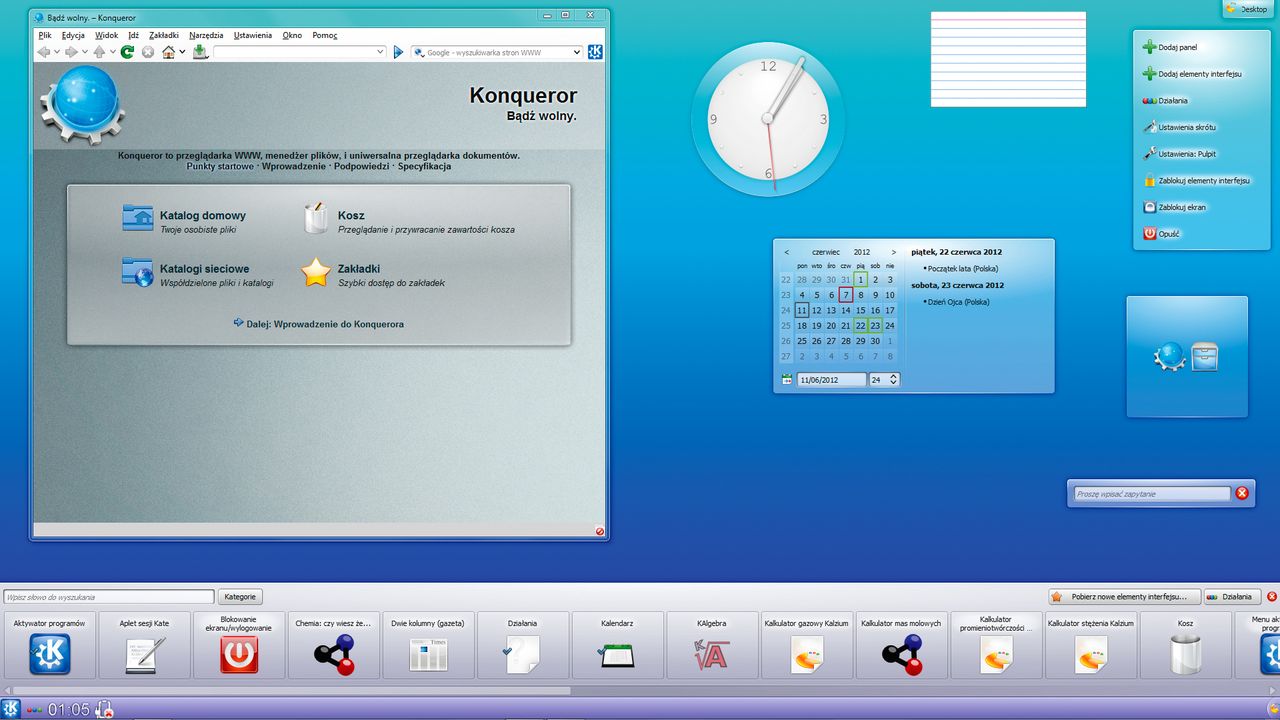Click the file cabinet icon in desktop widget

(1204, 357)
